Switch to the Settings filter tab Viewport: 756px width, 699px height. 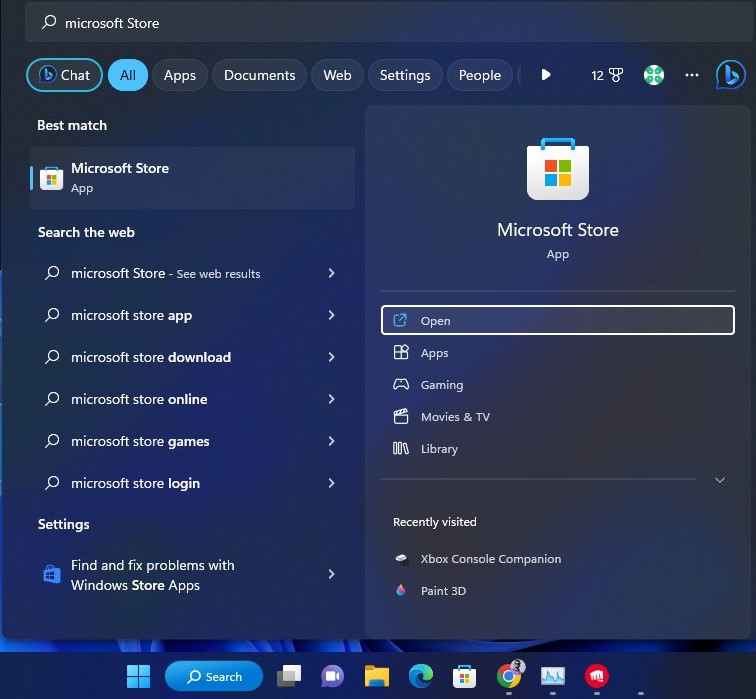click(x=405, y=75)
